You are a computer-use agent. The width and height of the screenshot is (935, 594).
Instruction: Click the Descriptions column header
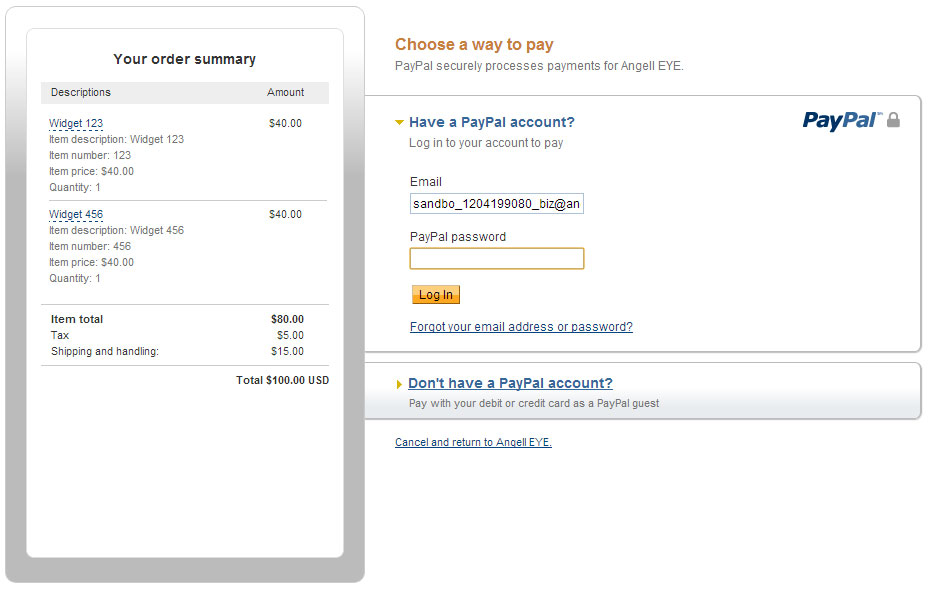[81, 92]
